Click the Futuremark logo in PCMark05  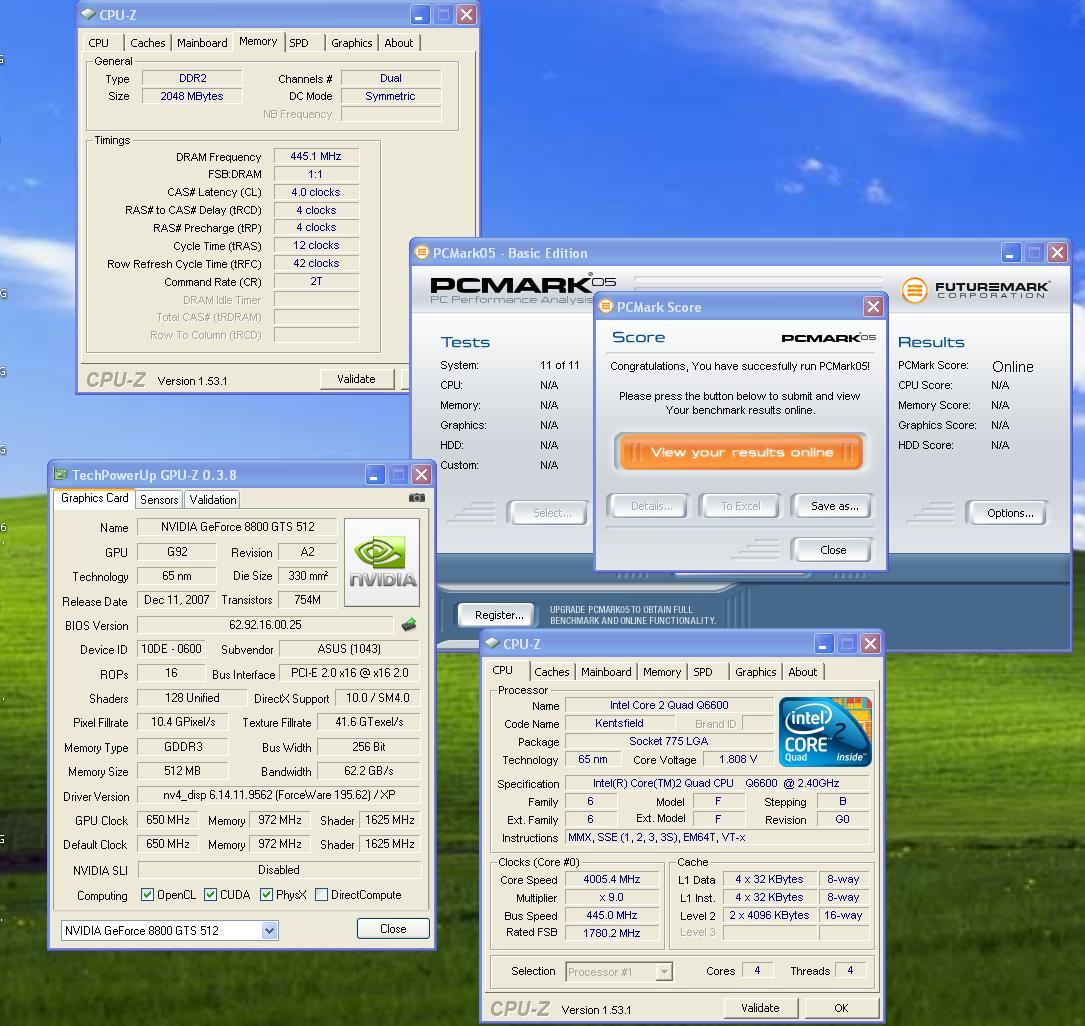[x=976, y=289]
